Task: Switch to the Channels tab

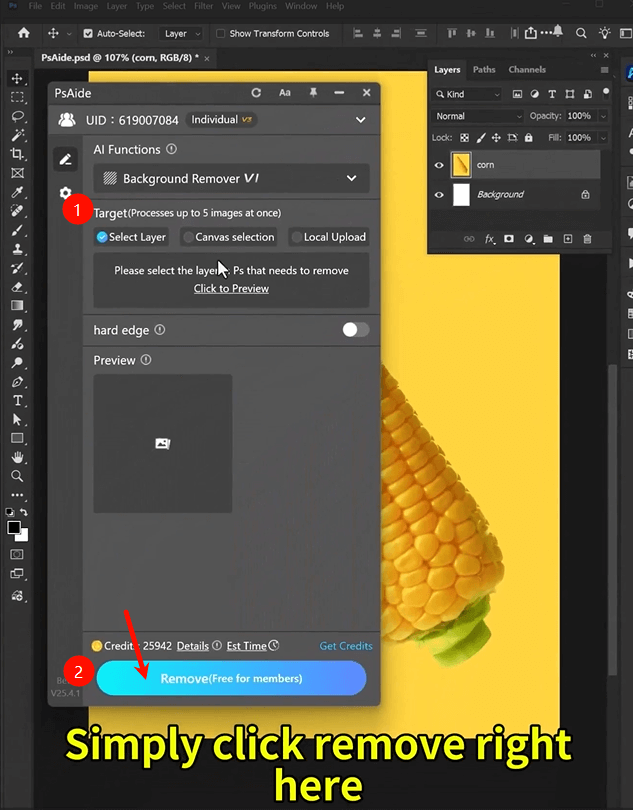Action: pyautogui.click(x=527, y=69)
